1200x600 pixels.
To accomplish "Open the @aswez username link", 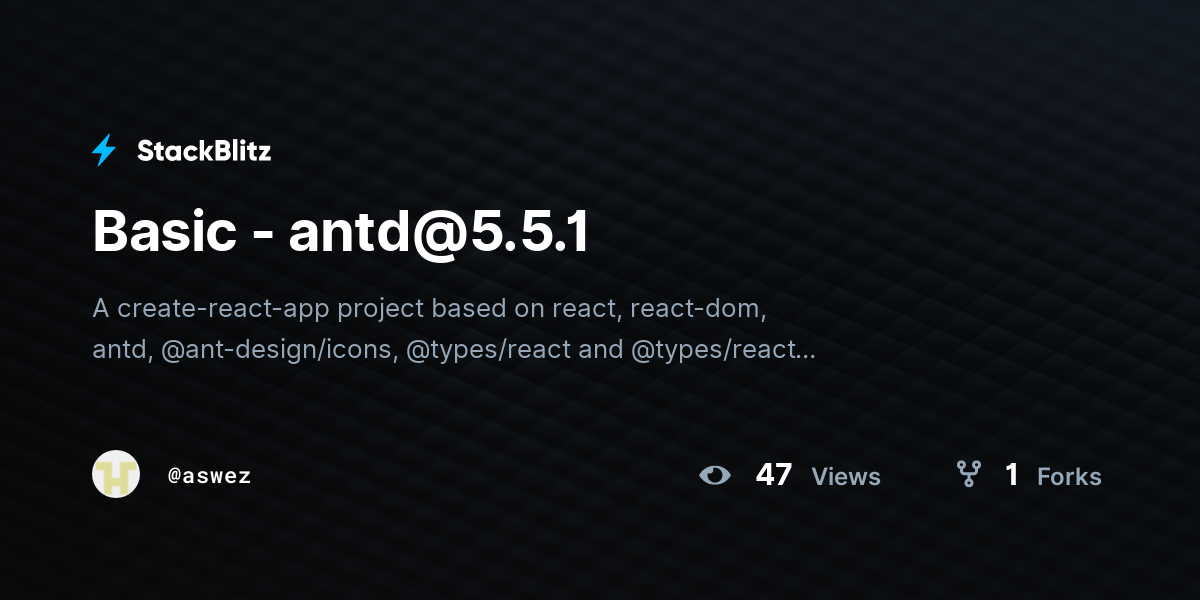I will (209, 476).
